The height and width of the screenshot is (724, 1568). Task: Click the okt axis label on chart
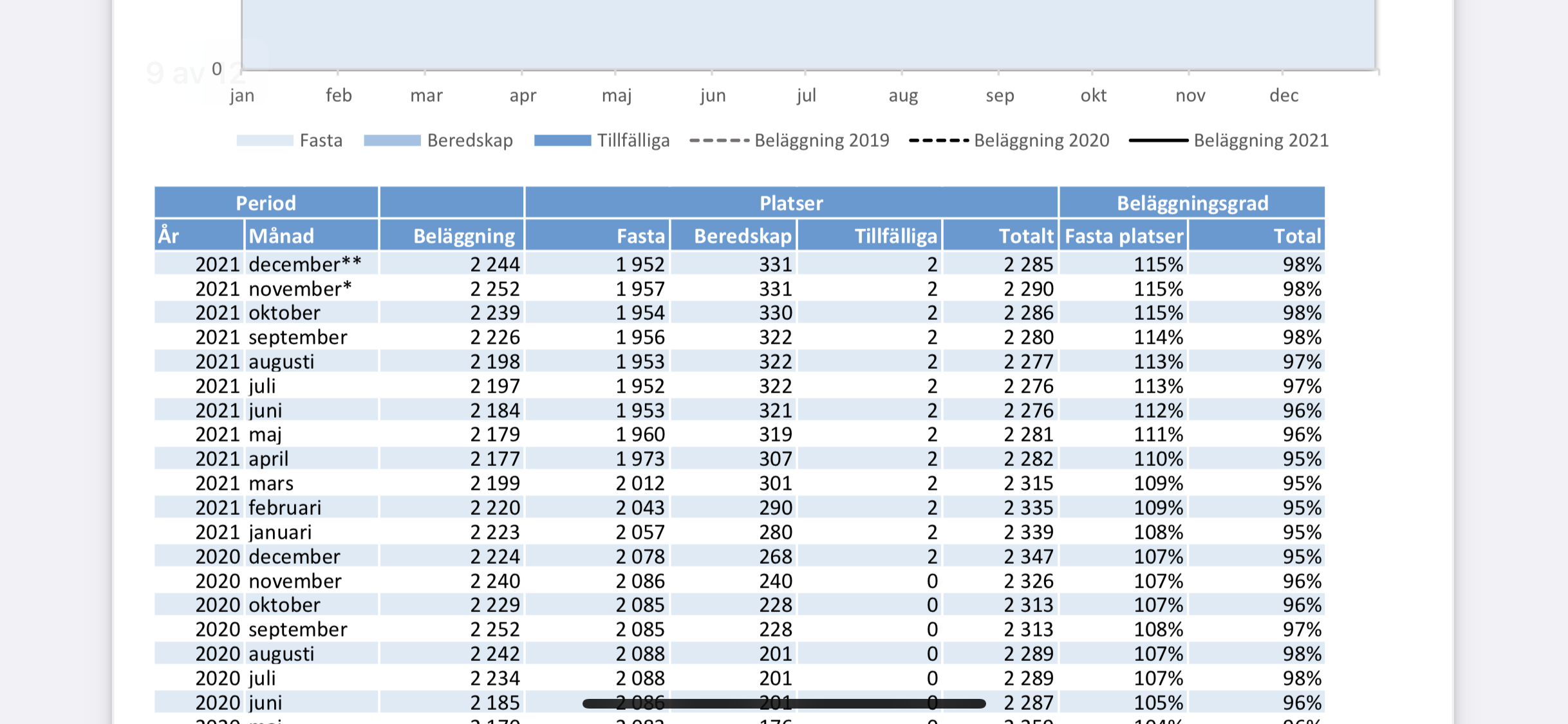point(1093,96)
